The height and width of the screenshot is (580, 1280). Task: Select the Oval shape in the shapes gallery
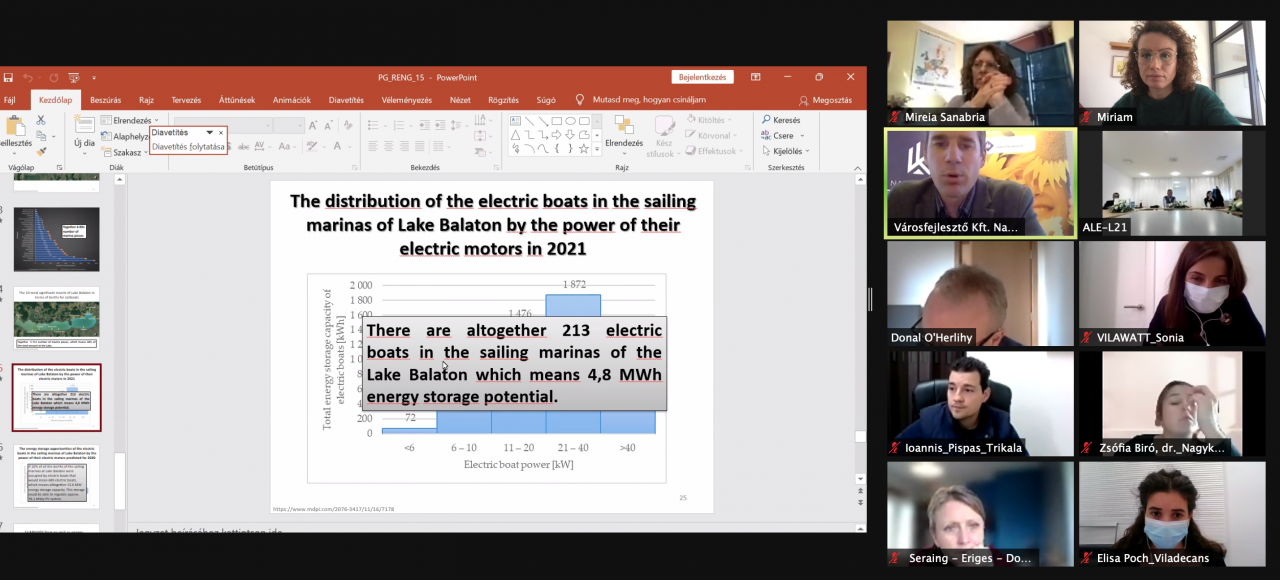point(570,121)
